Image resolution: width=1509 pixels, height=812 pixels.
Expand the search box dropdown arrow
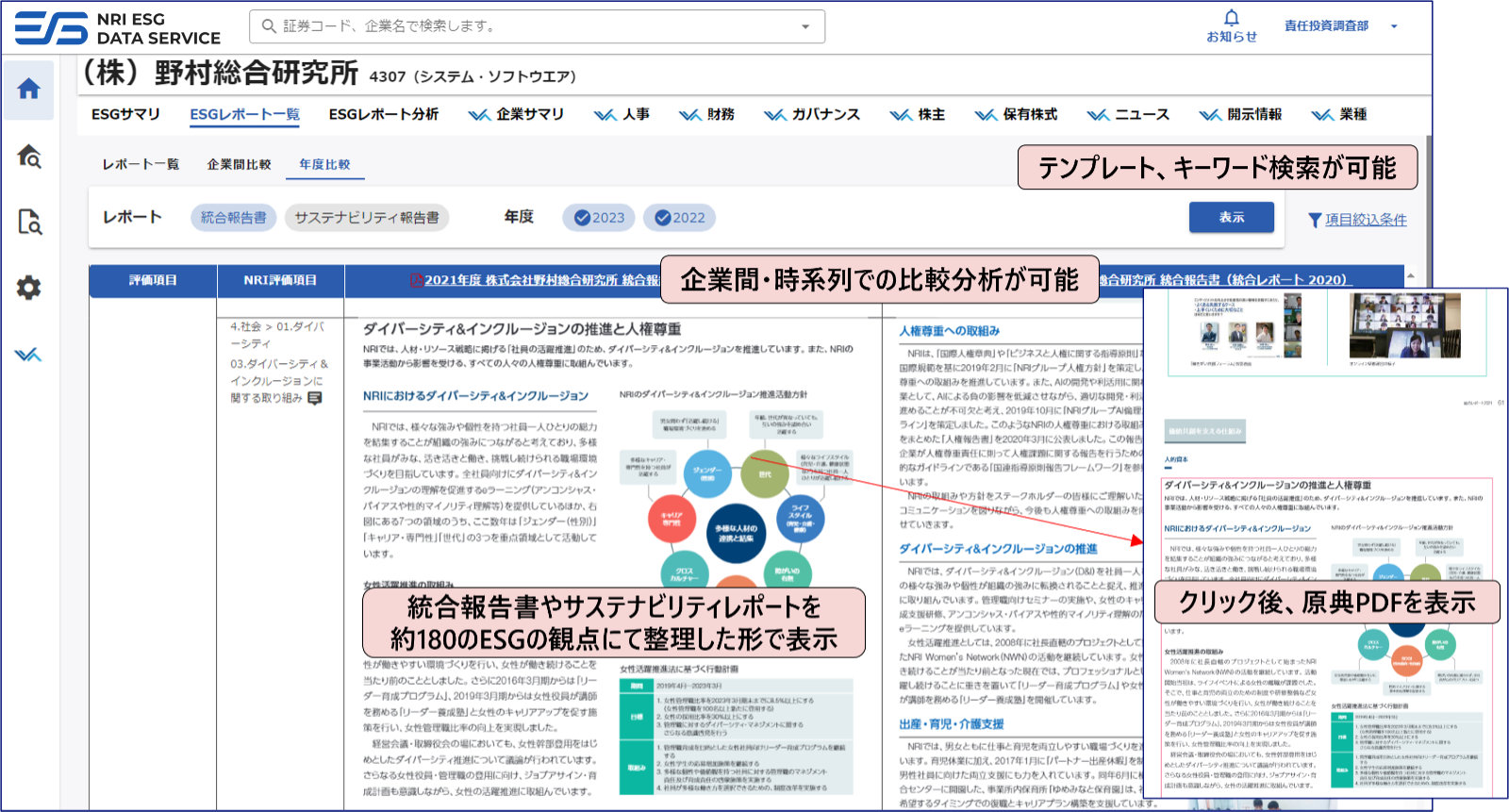point(805,26)
